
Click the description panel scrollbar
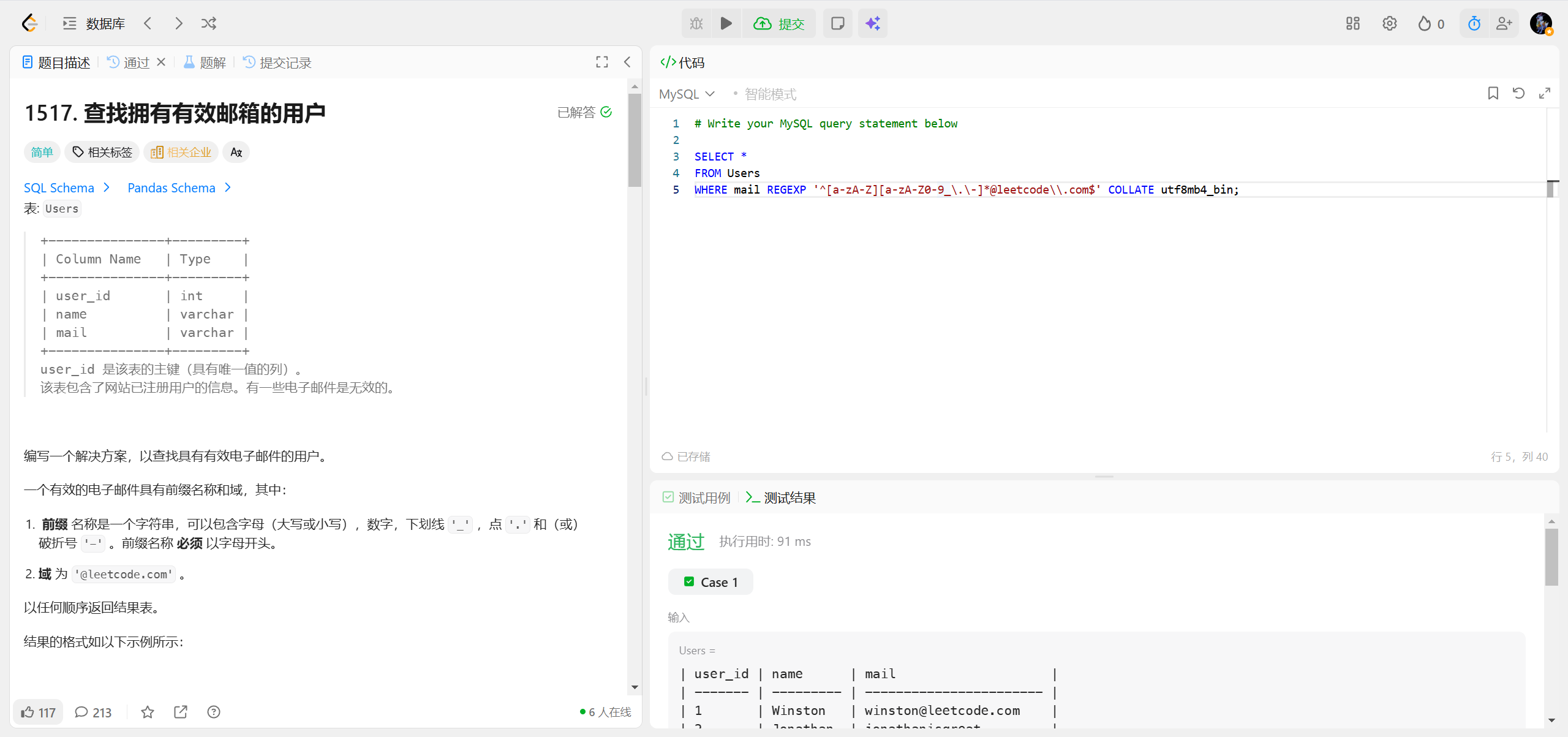coord(635,141)
